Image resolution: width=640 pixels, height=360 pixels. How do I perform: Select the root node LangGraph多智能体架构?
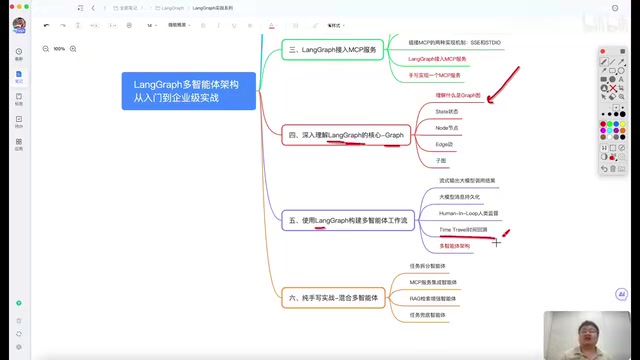(x=189, y=91)
